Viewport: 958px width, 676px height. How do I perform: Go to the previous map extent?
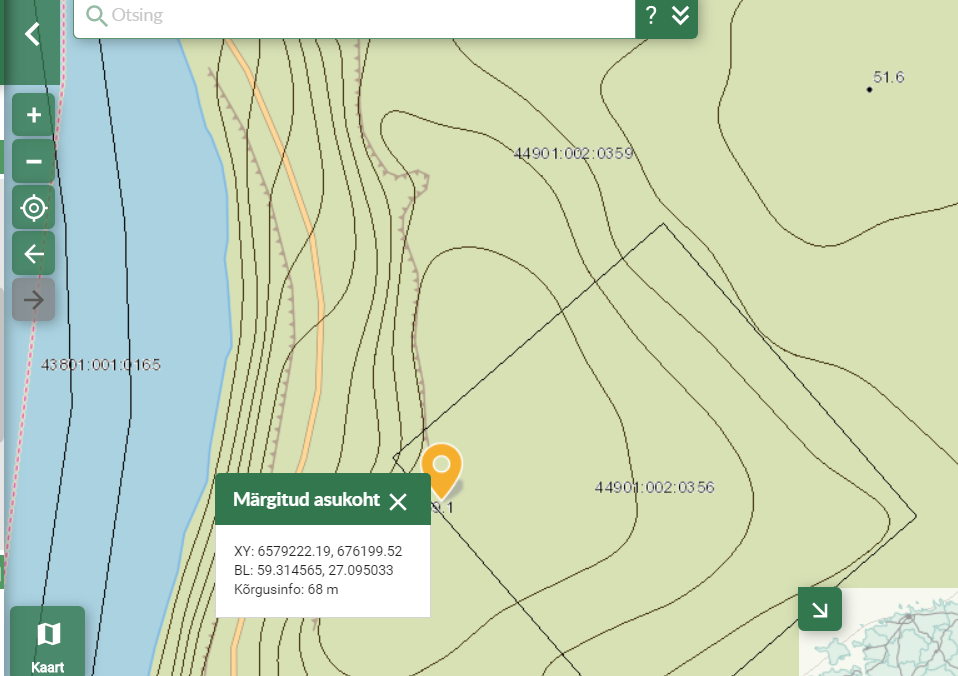point(34,254)
